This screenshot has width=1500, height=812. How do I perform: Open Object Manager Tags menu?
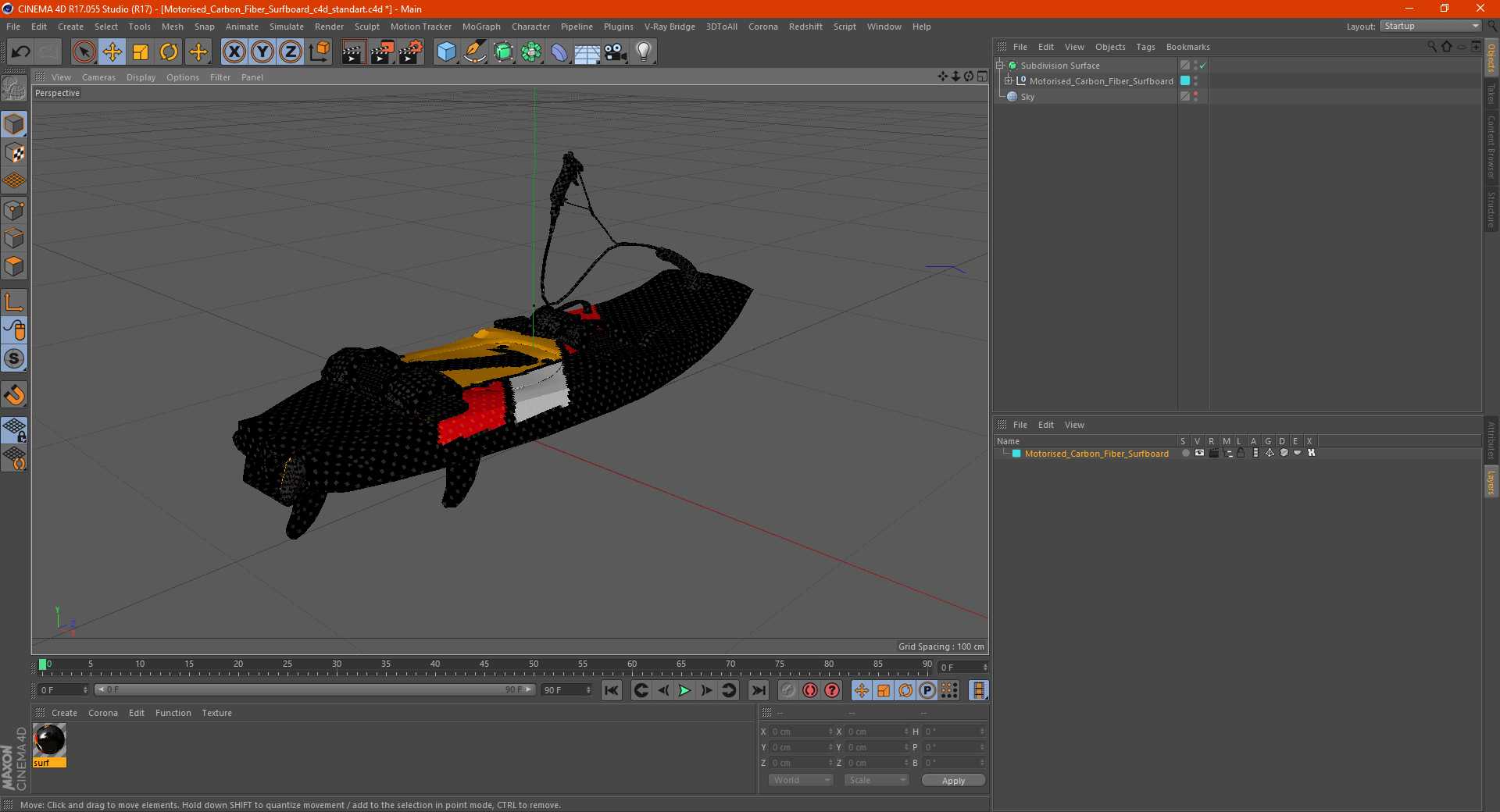(x=1145, y=47)
